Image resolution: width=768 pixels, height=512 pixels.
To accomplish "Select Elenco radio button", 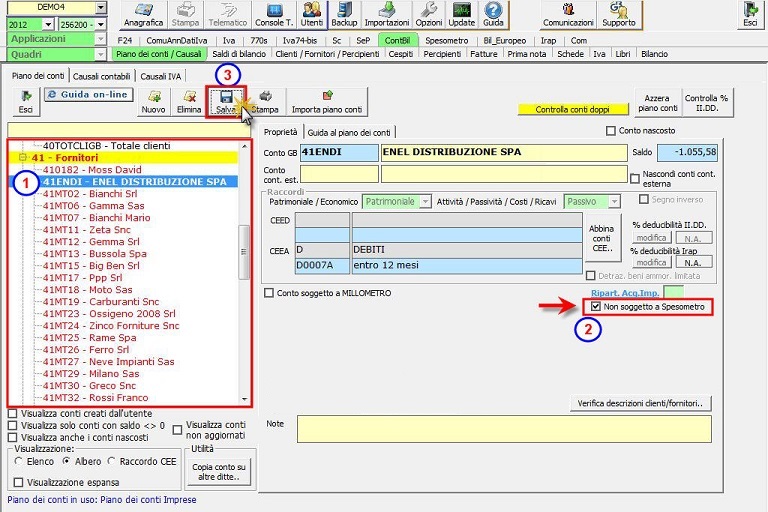I will (x=19, y=461).
